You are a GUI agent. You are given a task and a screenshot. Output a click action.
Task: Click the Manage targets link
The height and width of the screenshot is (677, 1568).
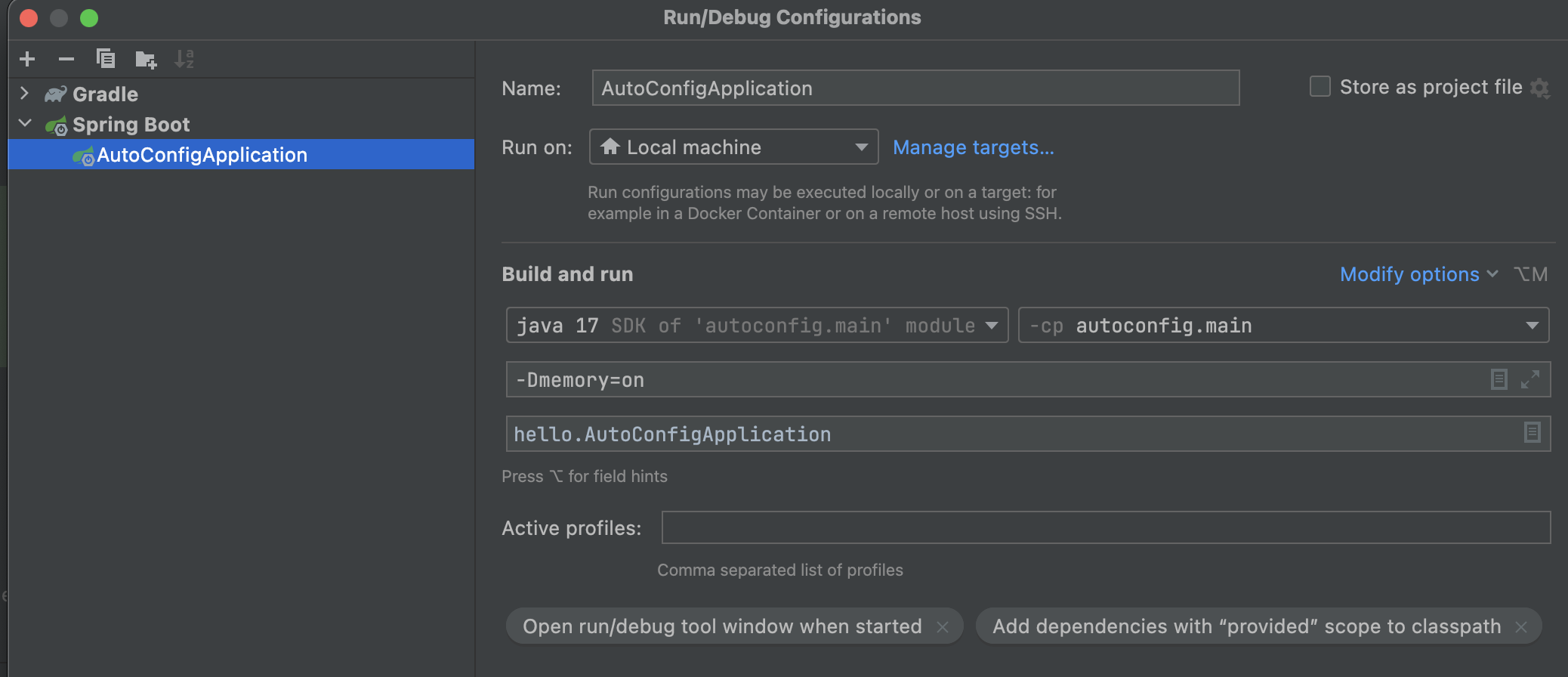[x=973, y=147]
